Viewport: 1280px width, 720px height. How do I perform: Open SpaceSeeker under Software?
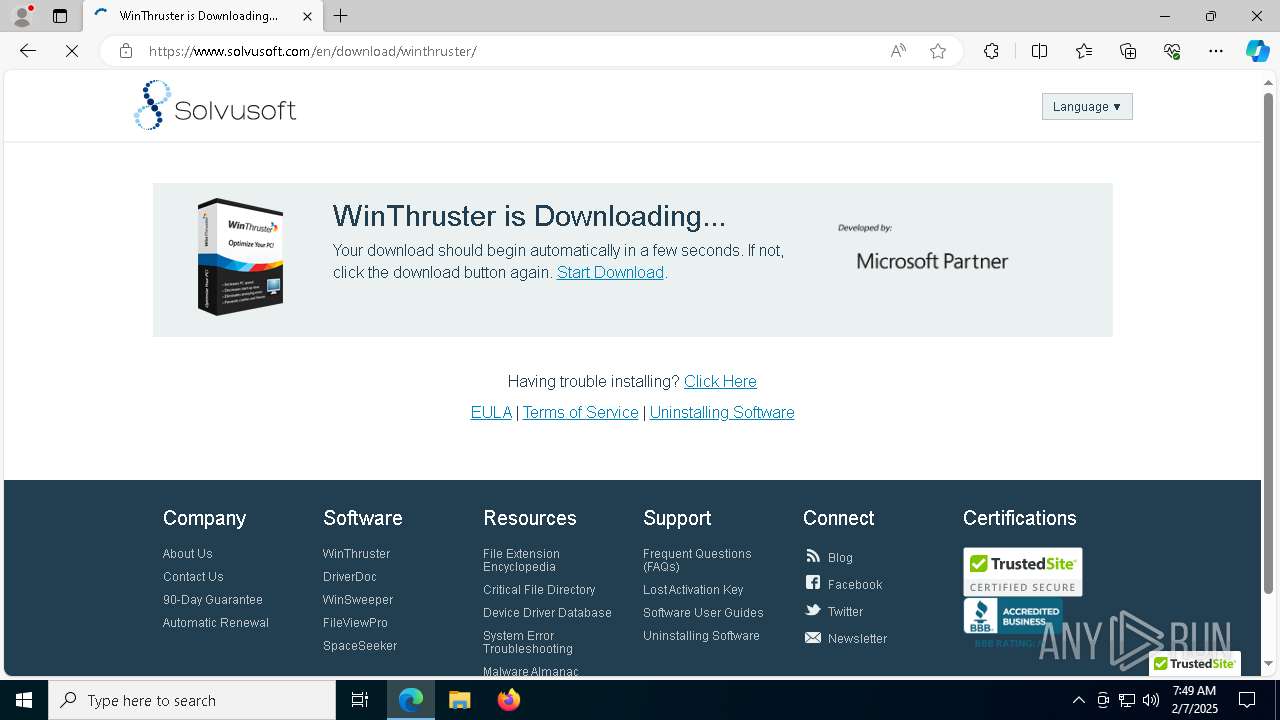tap(360, 646)
